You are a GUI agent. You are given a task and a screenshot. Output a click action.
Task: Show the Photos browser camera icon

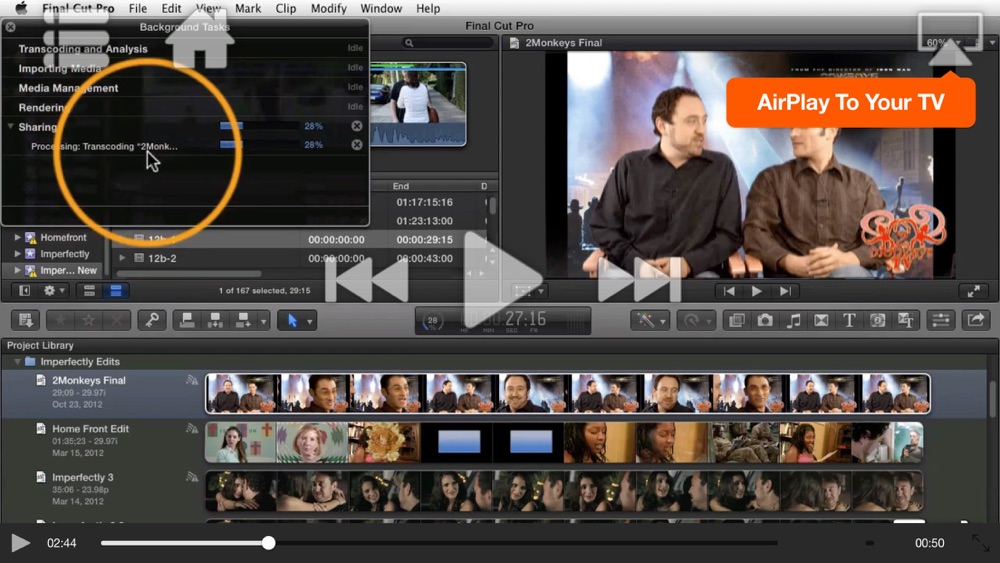click(x=765, y=320)
